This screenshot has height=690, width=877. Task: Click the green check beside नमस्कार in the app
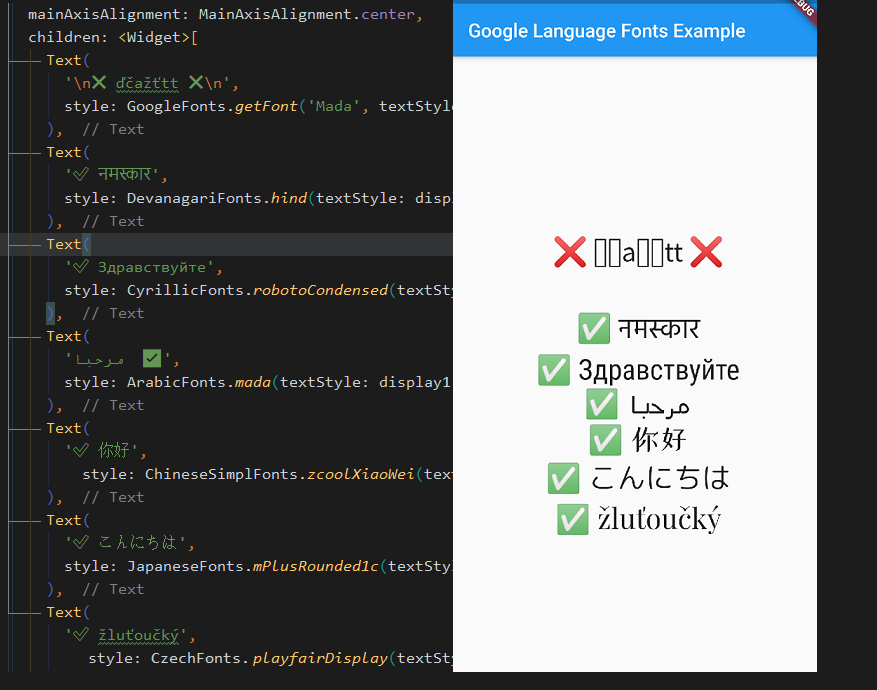click(593, 328)
